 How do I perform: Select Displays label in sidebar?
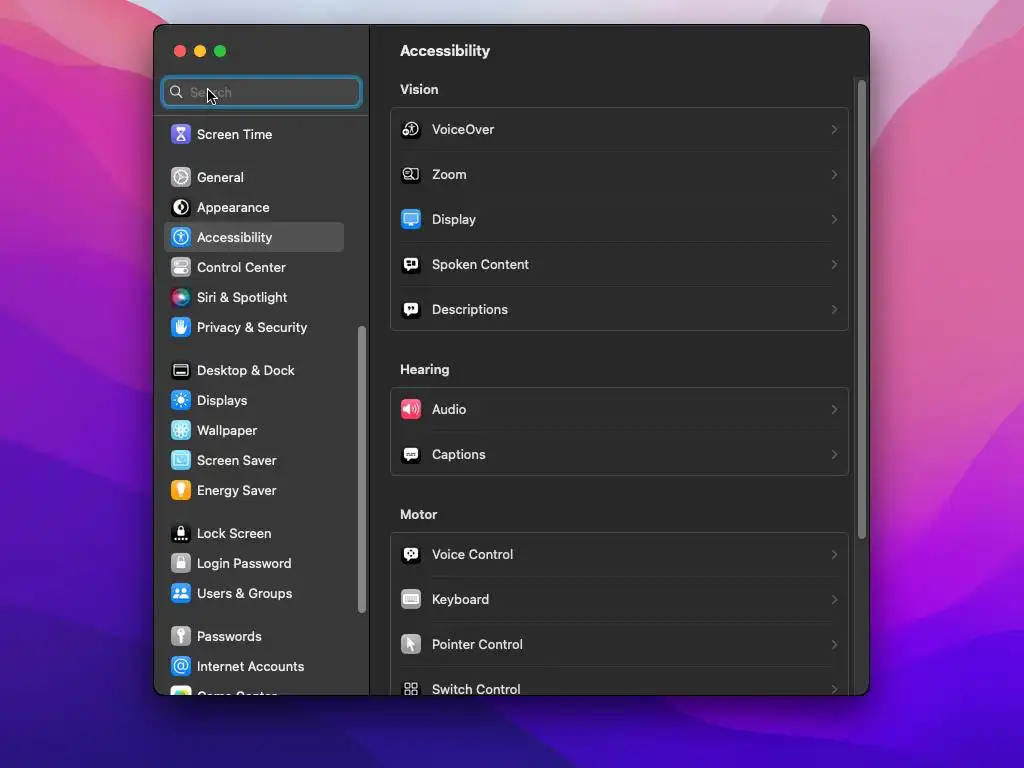tap(222, 400)
